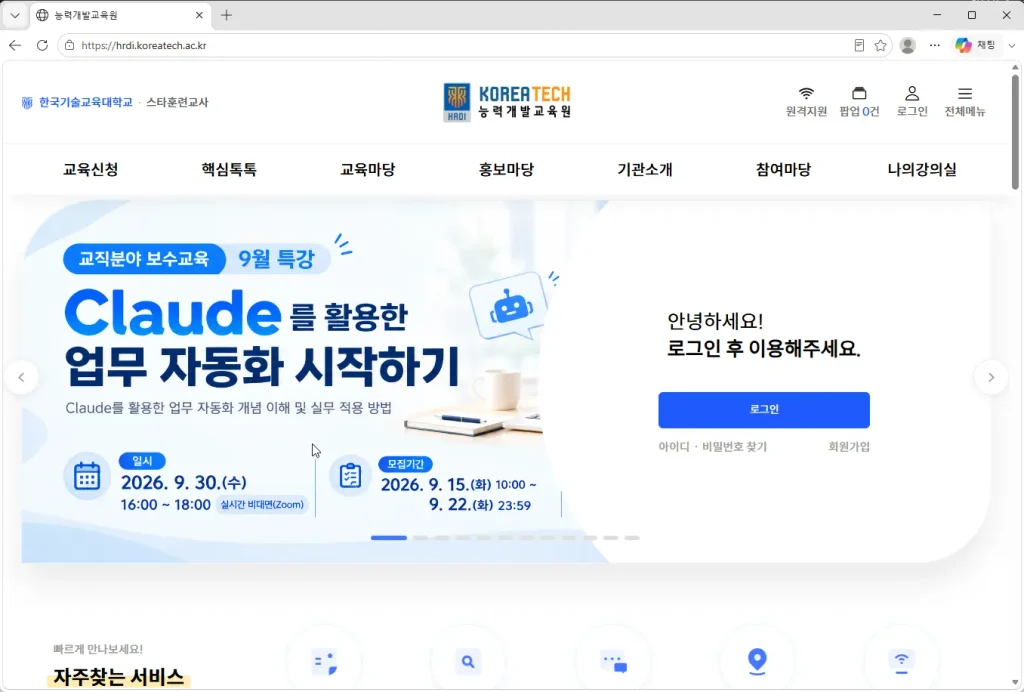Click the 일시 badge

142,461
